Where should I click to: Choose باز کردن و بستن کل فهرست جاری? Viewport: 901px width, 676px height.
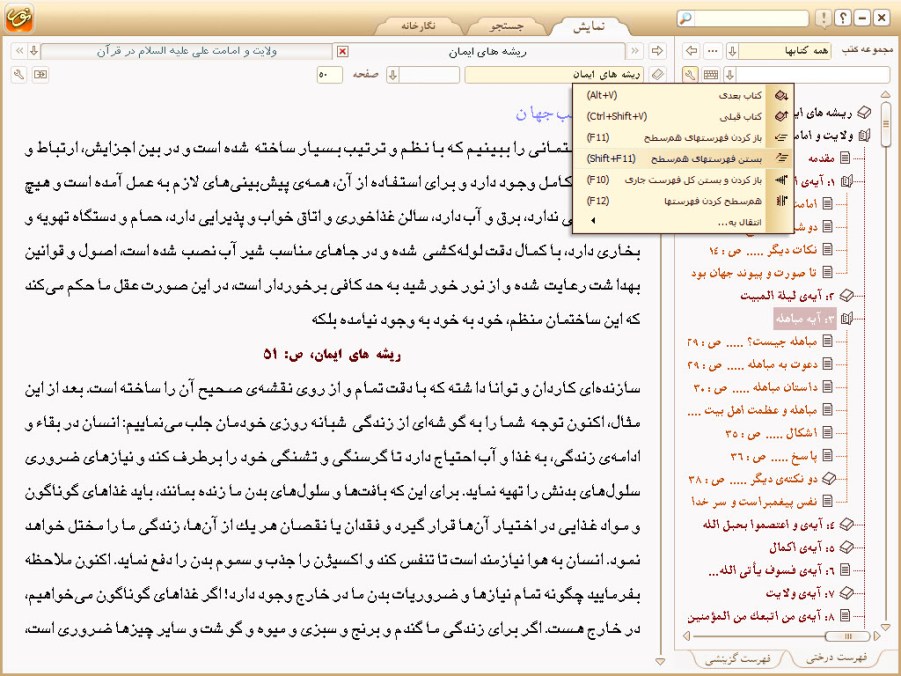tap(684, 180)
